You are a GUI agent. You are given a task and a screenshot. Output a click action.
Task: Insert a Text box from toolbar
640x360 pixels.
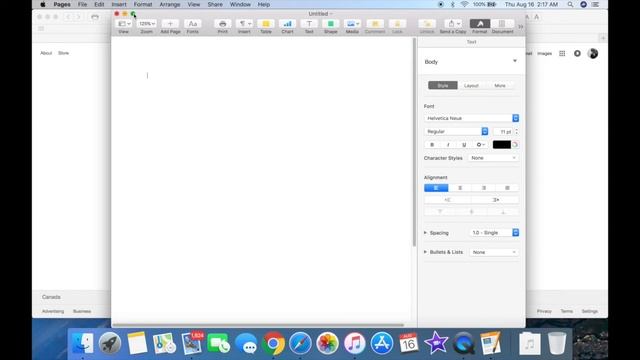click(x=309, y=24)
